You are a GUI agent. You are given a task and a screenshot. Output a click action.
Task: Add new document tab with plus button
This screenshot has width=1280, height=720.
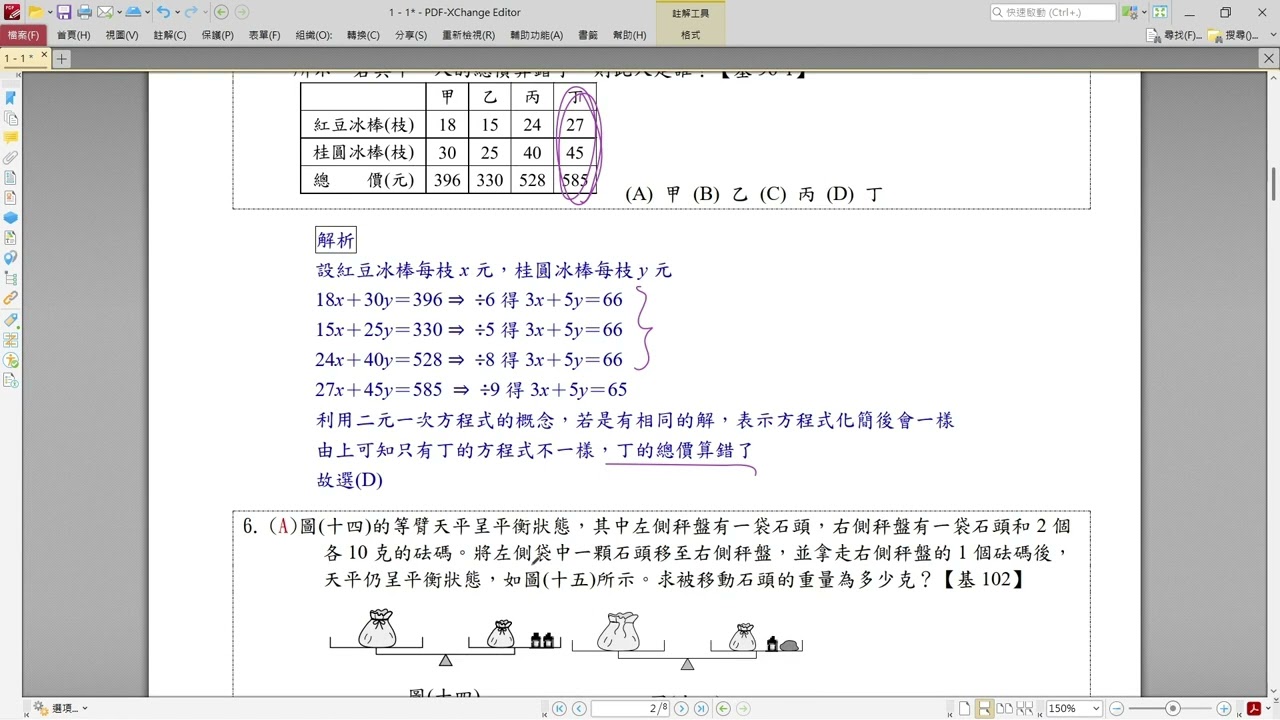coord(61,59)
